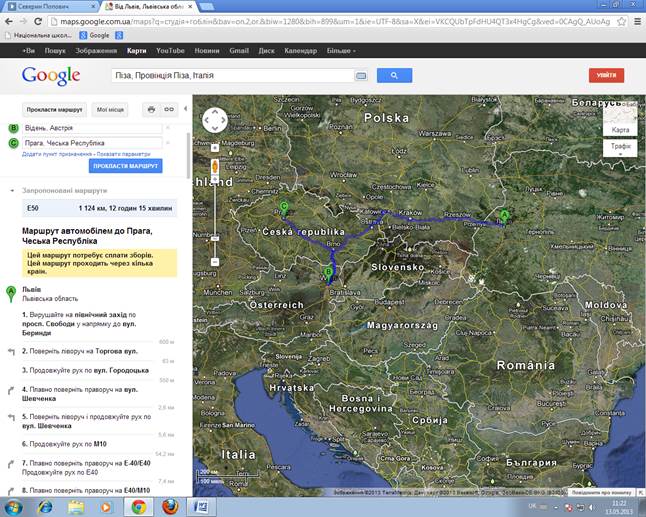The height and width of the screenshot is (517, 646).
Task: Click marker A on Lviv
Action: [504, 216]
